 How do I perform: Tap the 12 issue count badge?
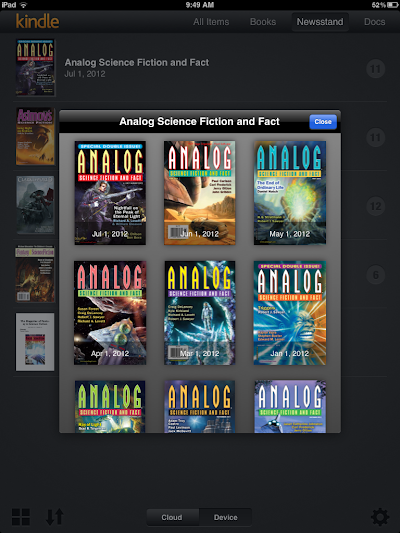(x=376, y=206)
